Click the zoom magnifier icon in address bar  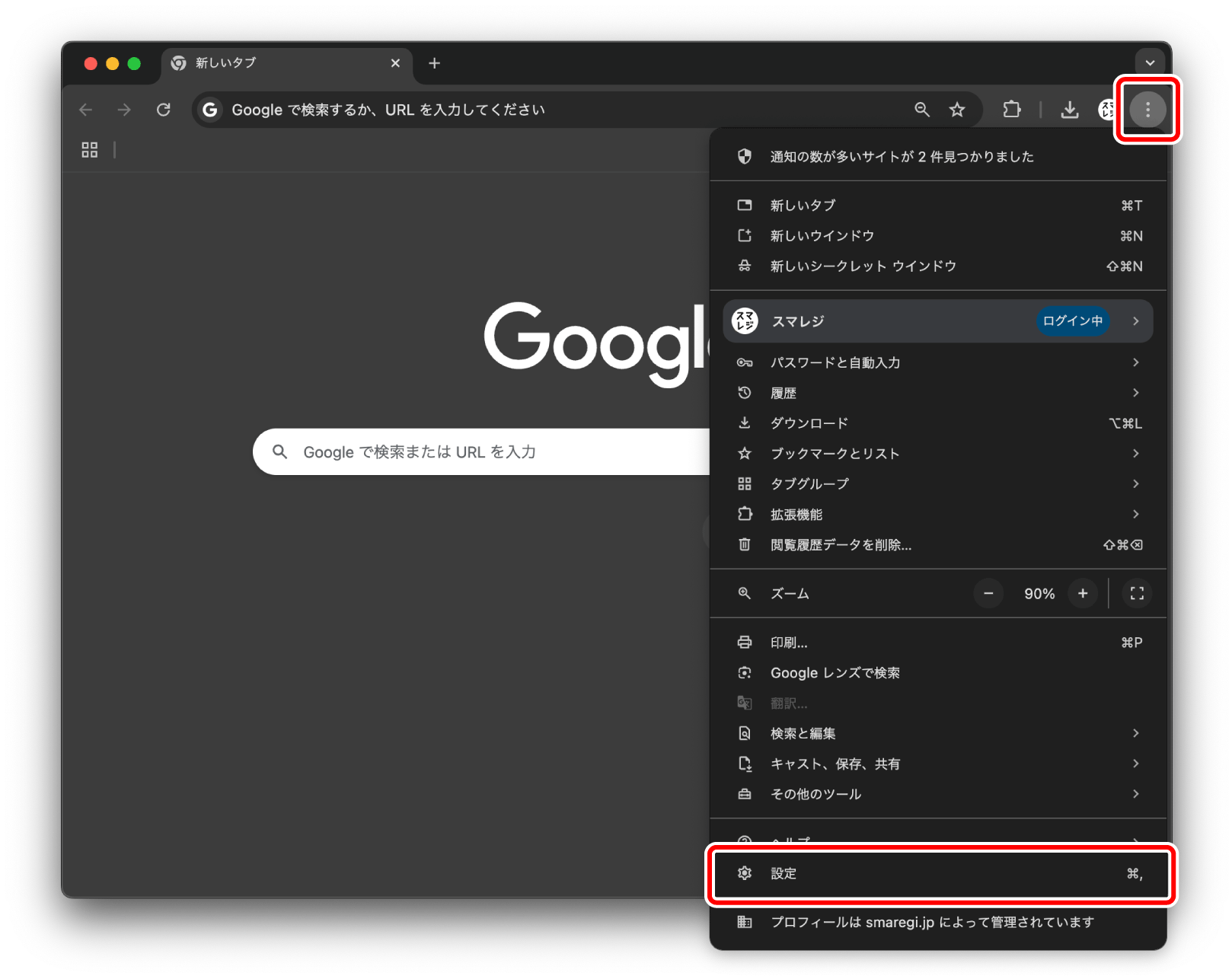pyautogui.click(x=922, y=110)
